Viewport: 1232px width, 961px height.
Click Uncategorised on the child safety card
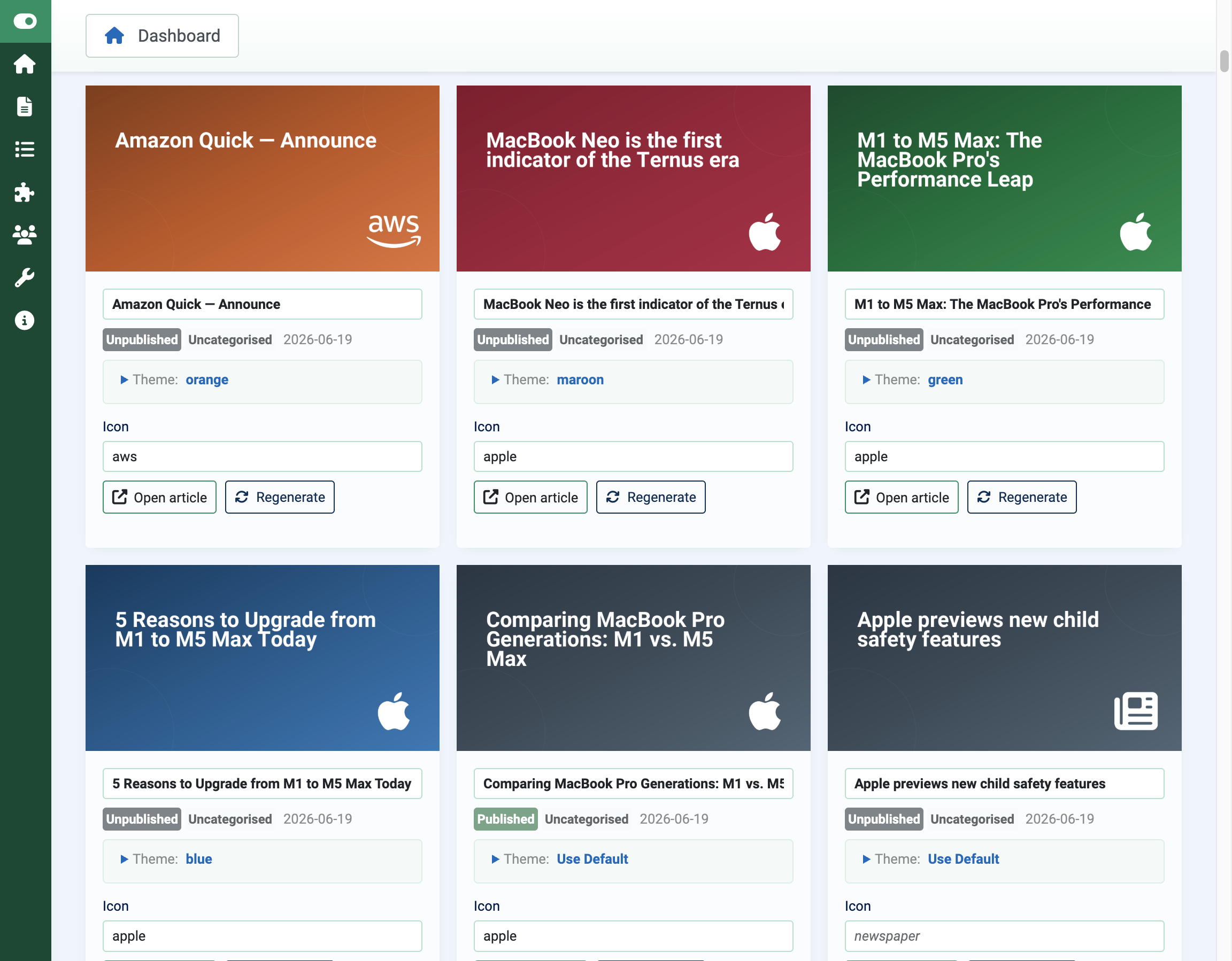[973, 819]
